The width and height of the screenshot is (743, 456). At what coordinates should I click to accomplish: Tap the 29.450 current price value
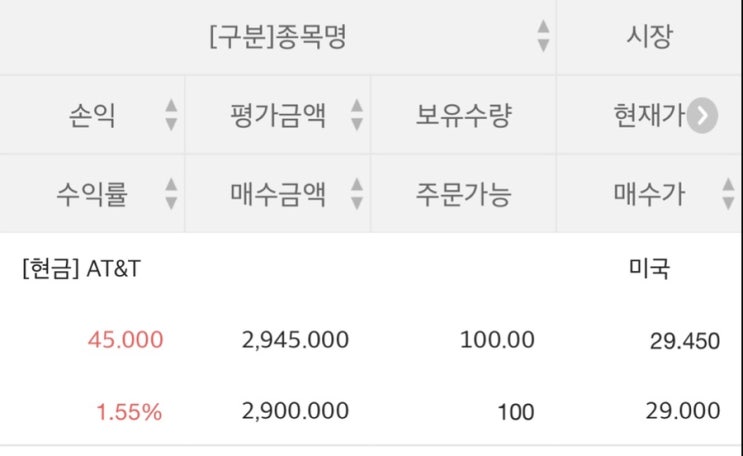click(685, 341)
